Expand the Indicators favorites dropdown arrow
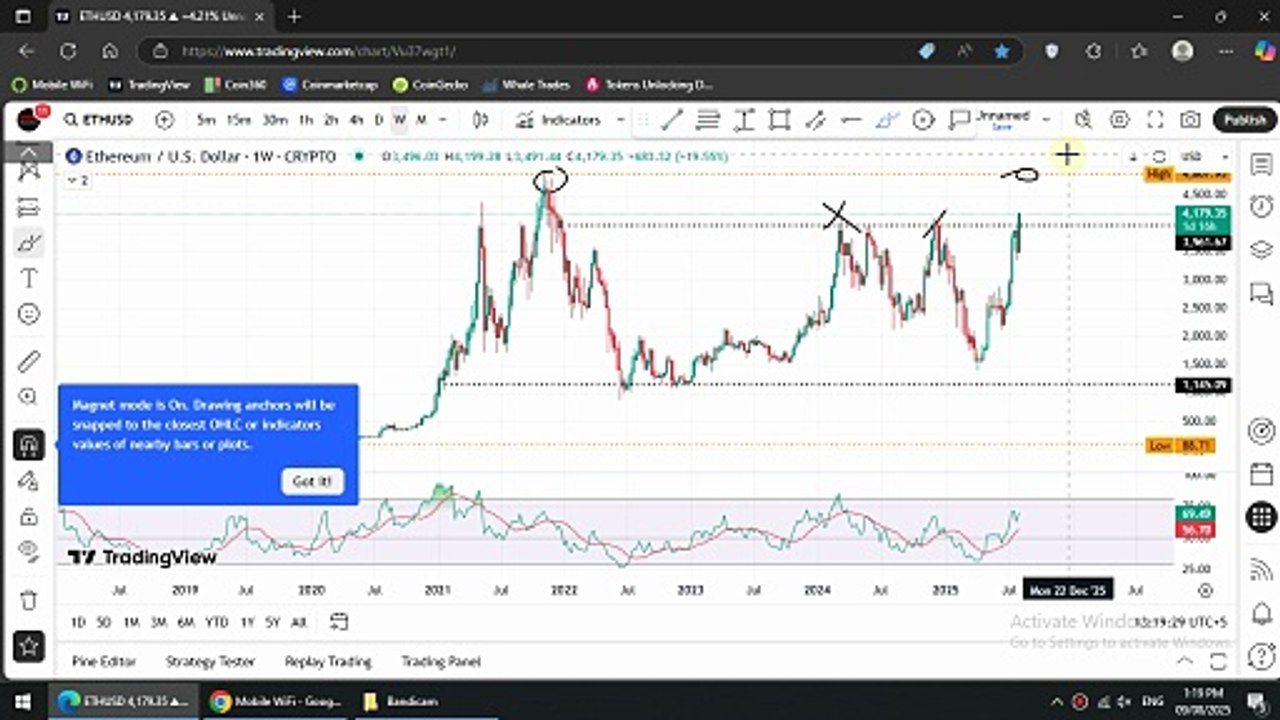1280x720 pixels. click(x=620, y=120)
